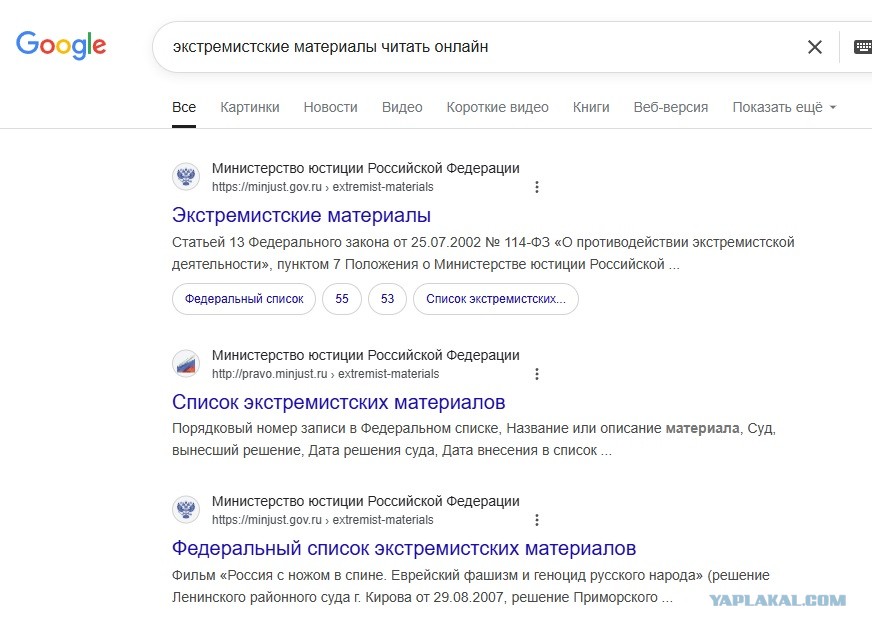Screen dimensions: 872x630
Task: Click the third result's minjust.gov.ru URL breadcrumb
Action: tap(323, 520)
